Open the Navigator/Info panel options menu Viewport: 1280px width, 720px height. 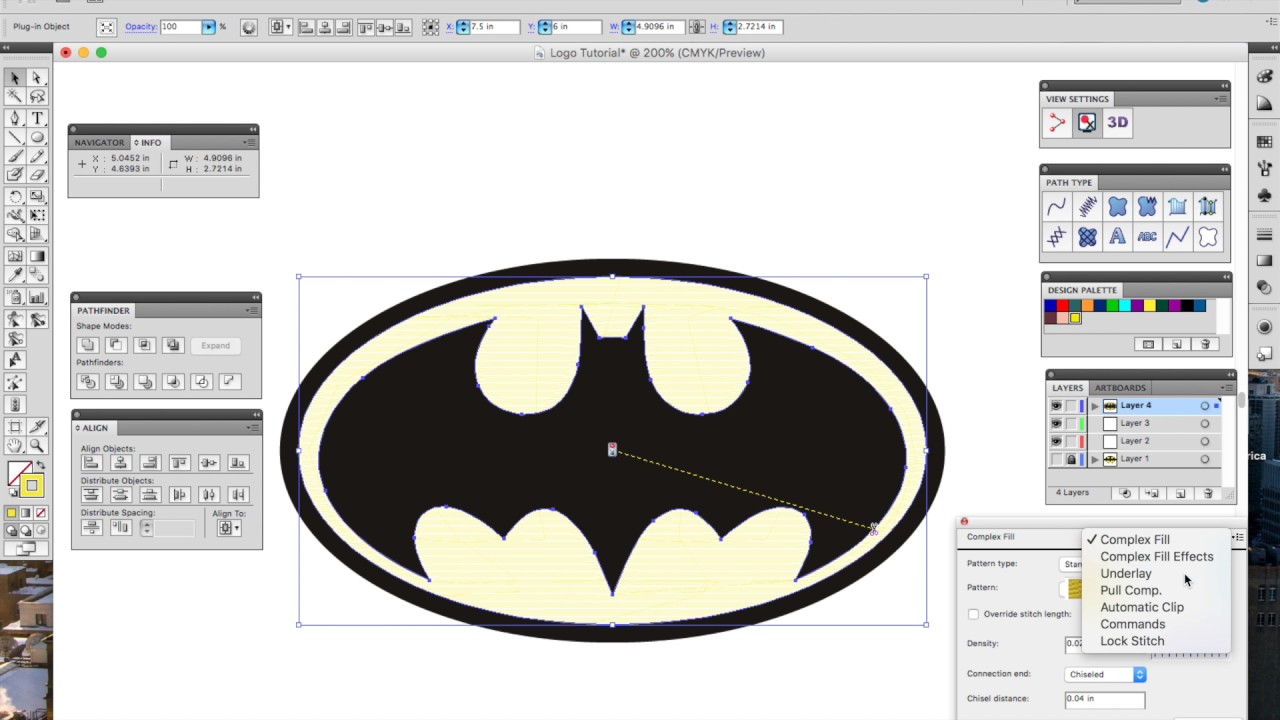point(249,143)
